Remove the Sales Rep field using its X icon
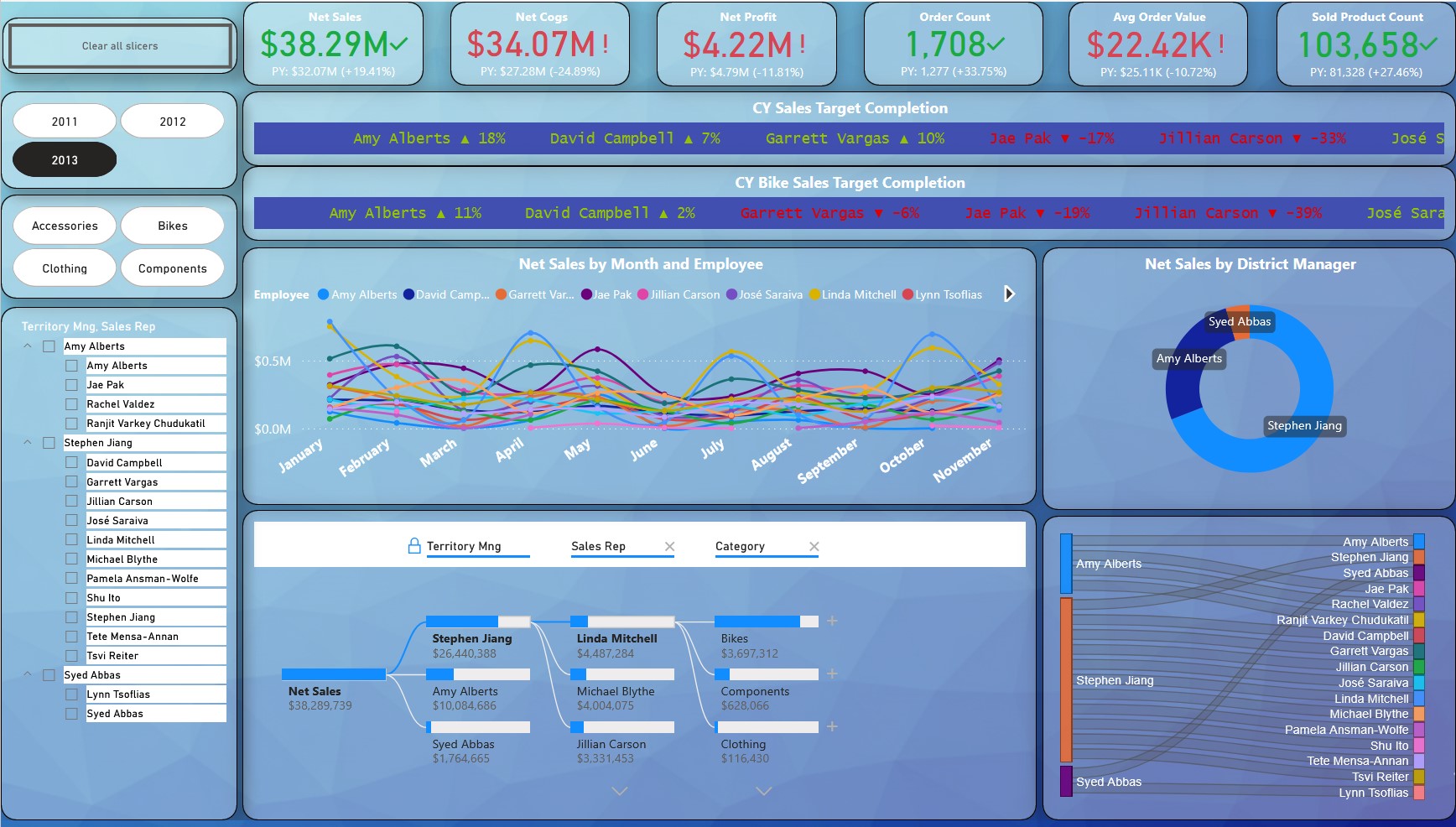The height and width of the screenshot is (827, 1456). pyautogui.click(x=669, y=546)
